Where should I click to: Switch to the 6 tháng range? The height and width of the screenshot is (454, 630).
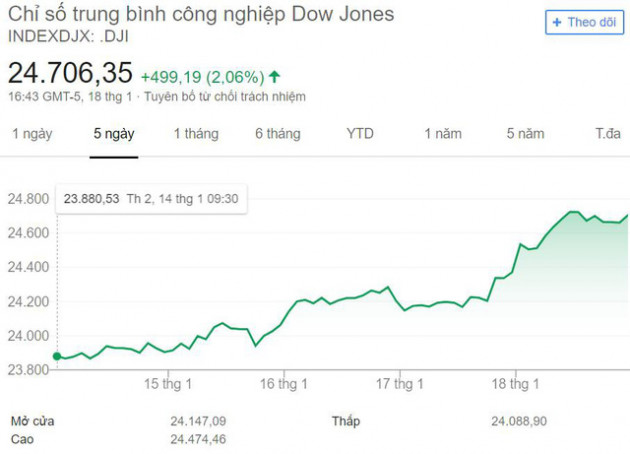[x=278, y=133]
